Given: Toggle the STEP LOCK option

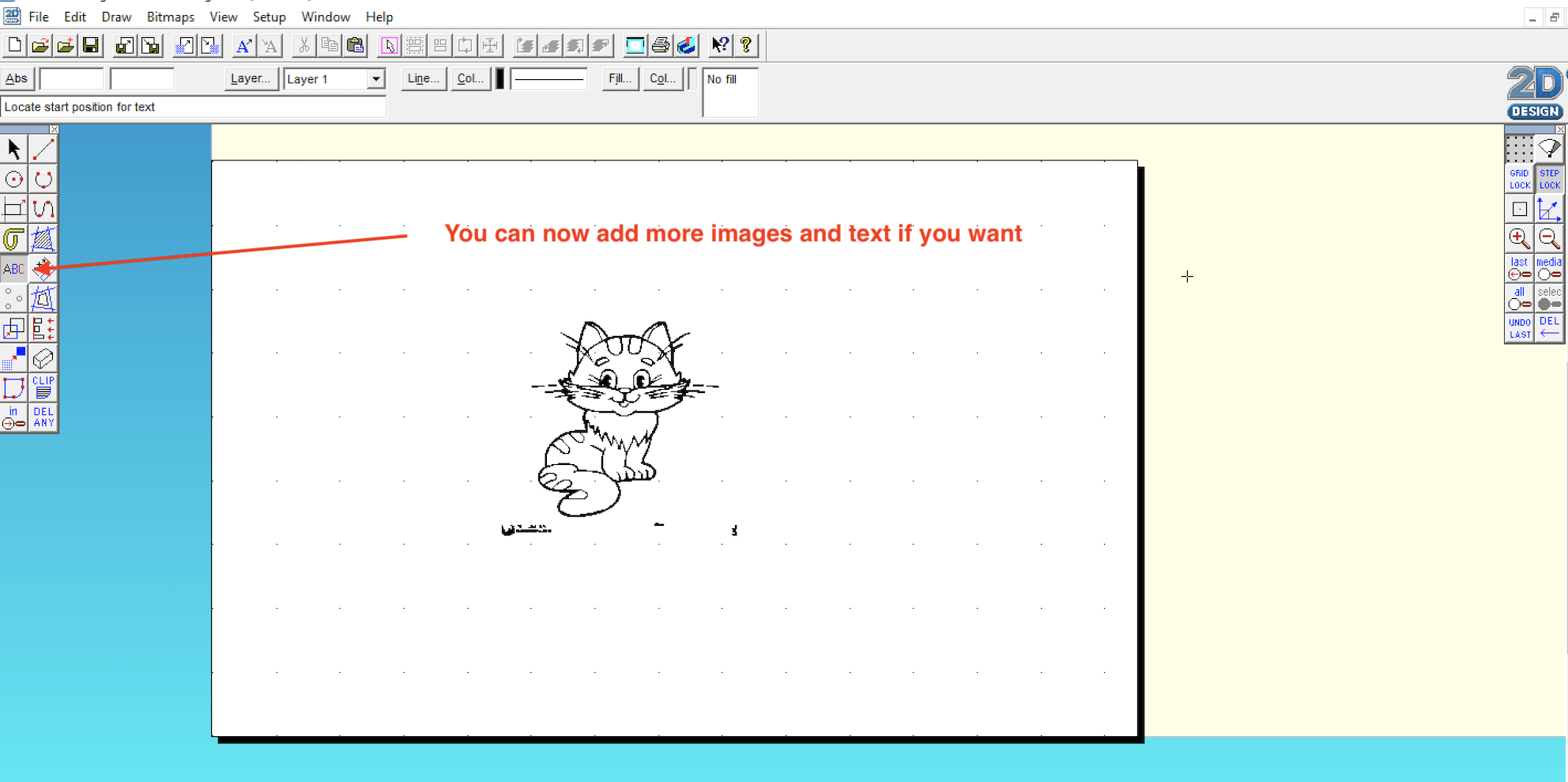Looking at the screenshot, I should (1549, 179).
